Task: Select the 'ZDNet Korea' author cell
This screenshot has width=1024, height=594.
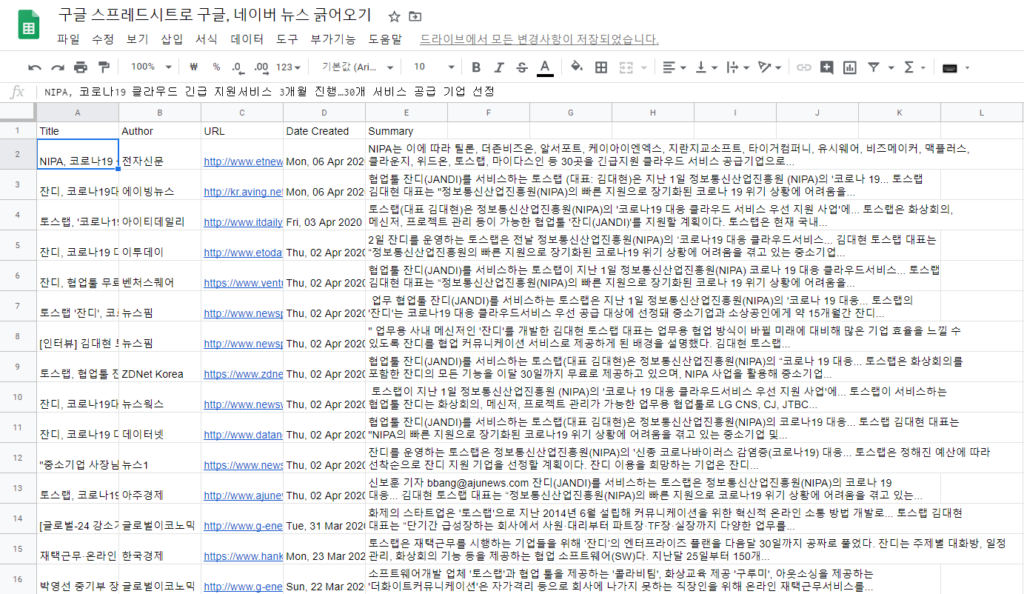Action: click(159, 367)
